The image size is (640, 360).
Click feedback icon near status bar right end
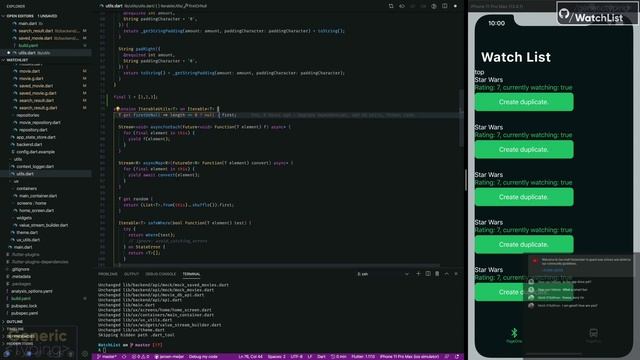[447, 357]
